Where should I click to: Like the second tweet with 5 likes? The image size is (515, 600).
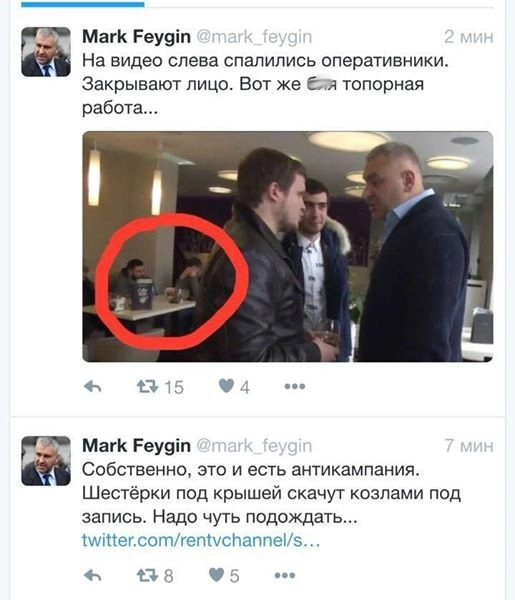[217, 575]
